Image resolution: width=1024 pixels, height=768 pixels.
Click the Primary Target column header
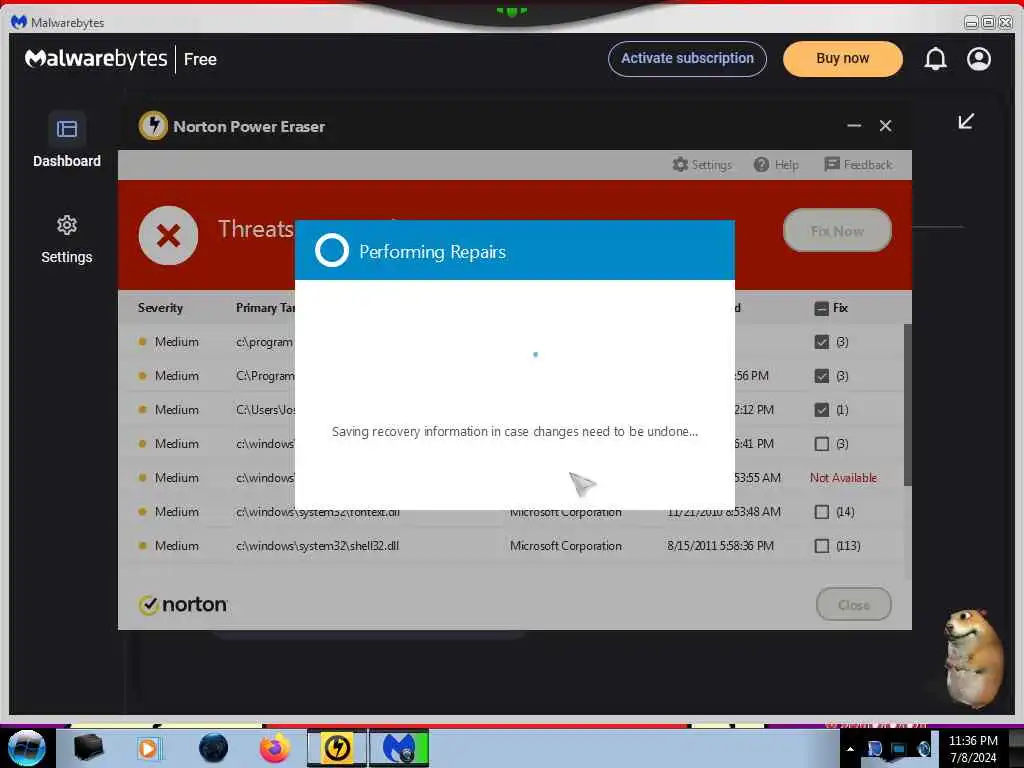[x=265, y=308]
